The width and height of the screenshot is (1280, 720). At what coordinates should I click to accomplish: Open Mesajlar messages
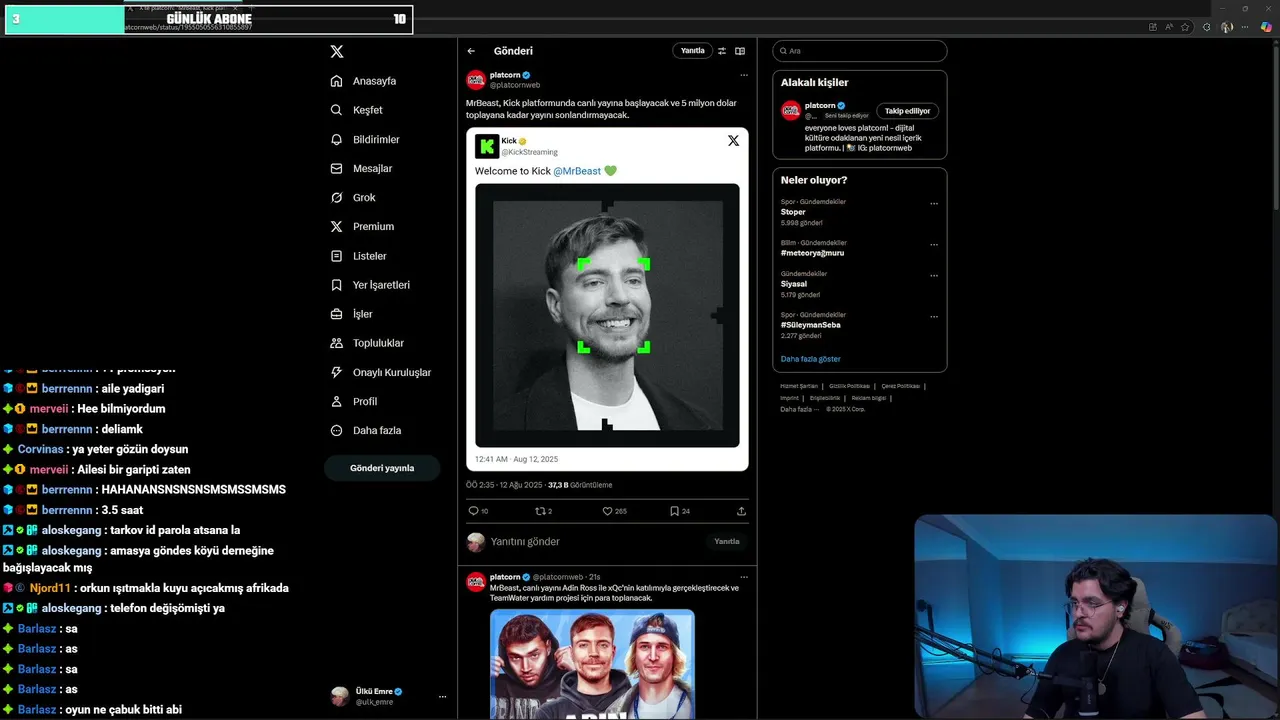click(x=361, y=168)
